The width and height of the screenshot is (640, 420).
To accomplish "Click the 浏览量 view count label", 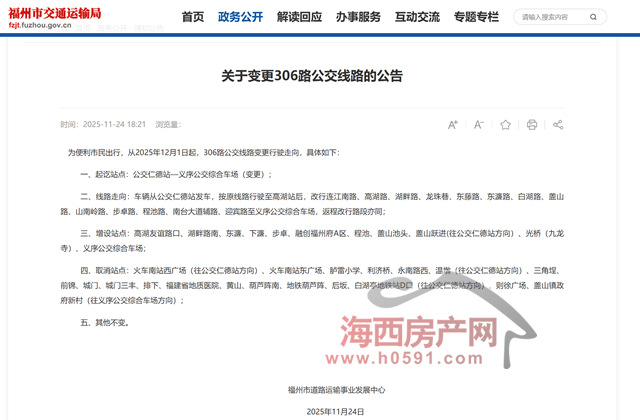I will coord(167,125).
